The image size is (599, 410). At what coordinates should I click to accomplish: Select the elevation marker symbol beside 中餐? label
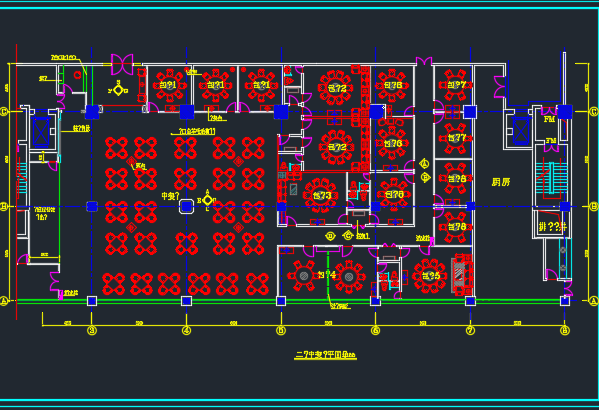click(x=207, y=200)
